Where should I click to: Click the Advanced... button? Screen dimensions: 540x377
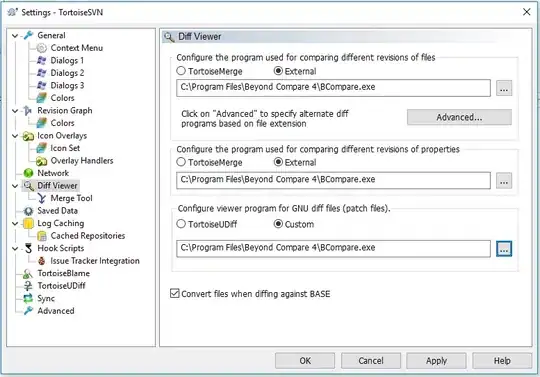459,117
